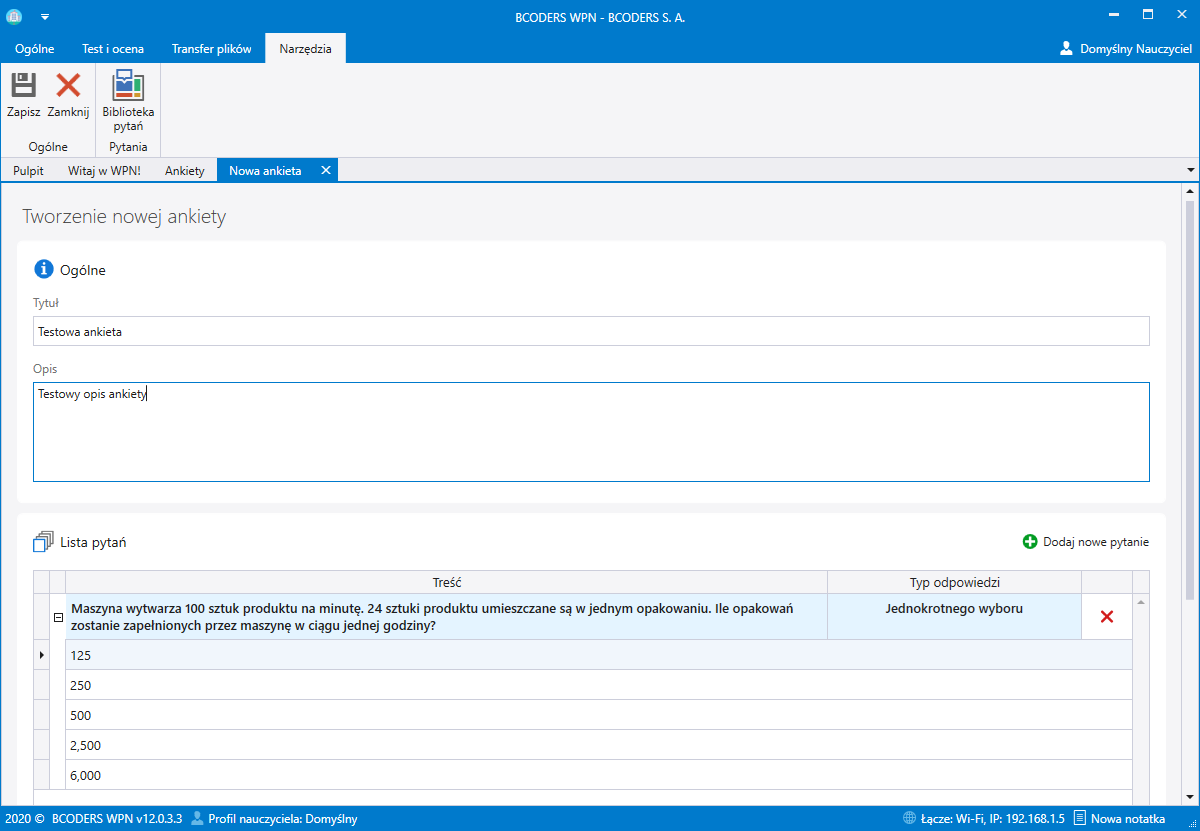Click the main page vertical scrollbar
The height and width of the screenshot is (831, 1200).
(1190, 400)
